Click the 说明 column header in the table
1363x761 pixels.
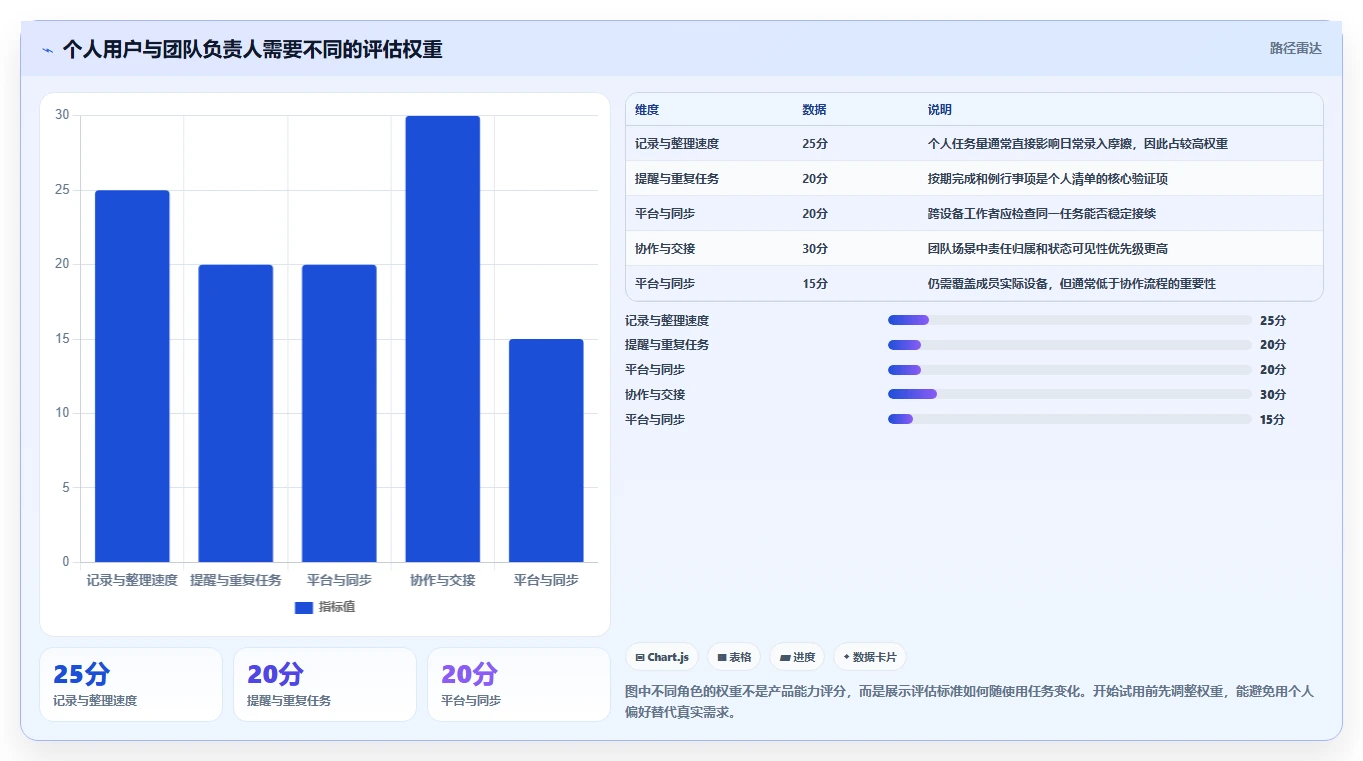click(940, 110)
